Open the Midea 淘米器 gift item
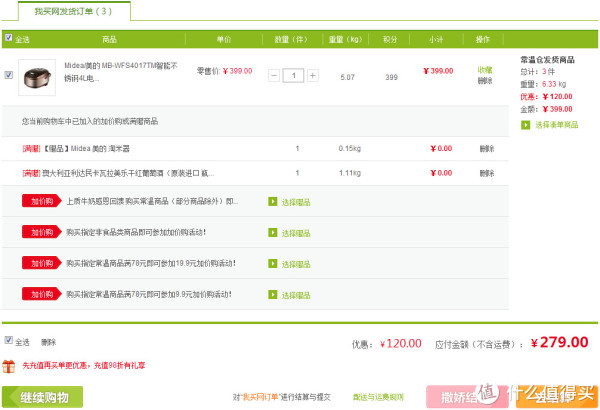Image resolution: width=600 pixels, height=410 pixels. point(86,149)
